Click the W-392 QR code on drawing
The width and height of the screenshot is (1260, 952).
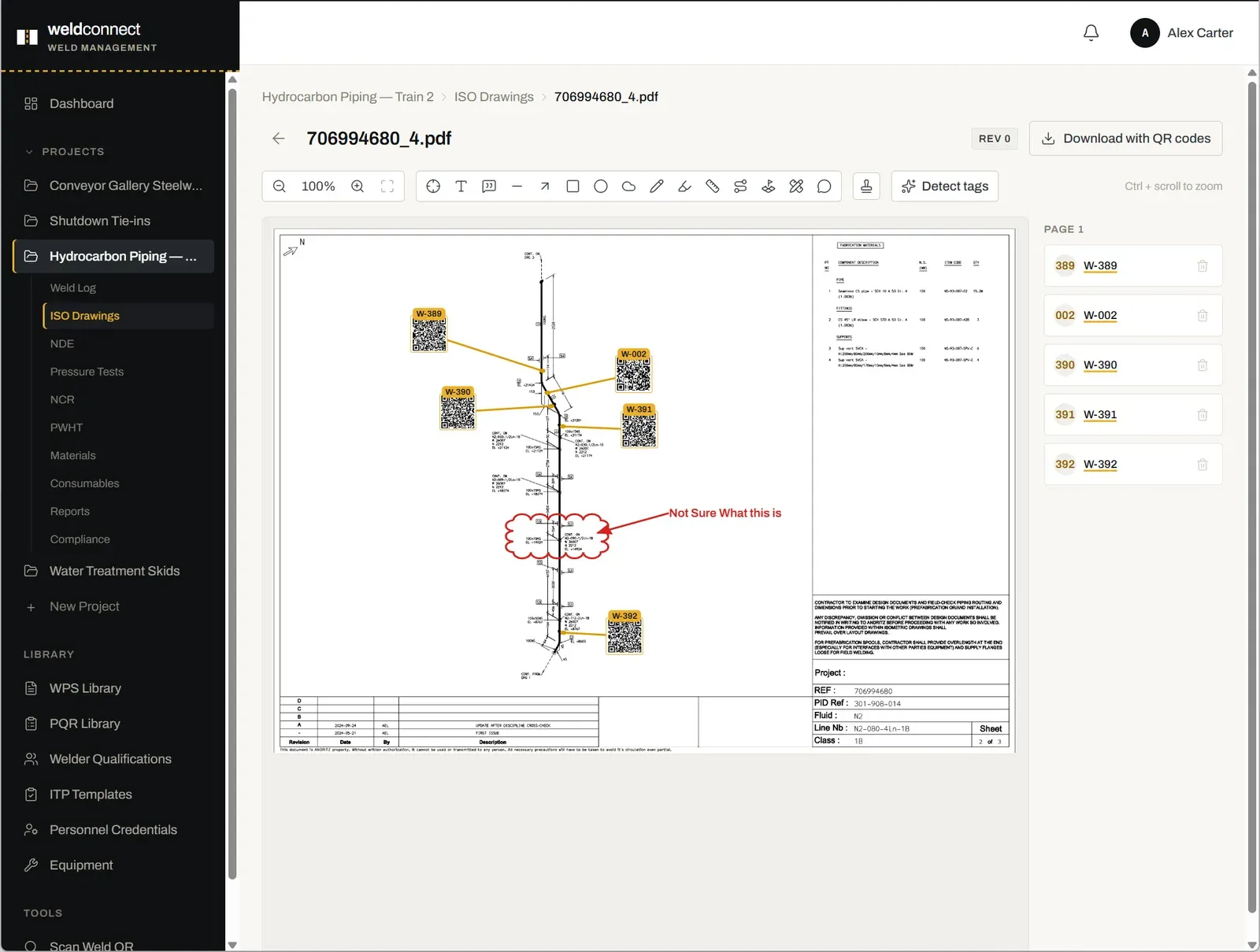point(624,637)
